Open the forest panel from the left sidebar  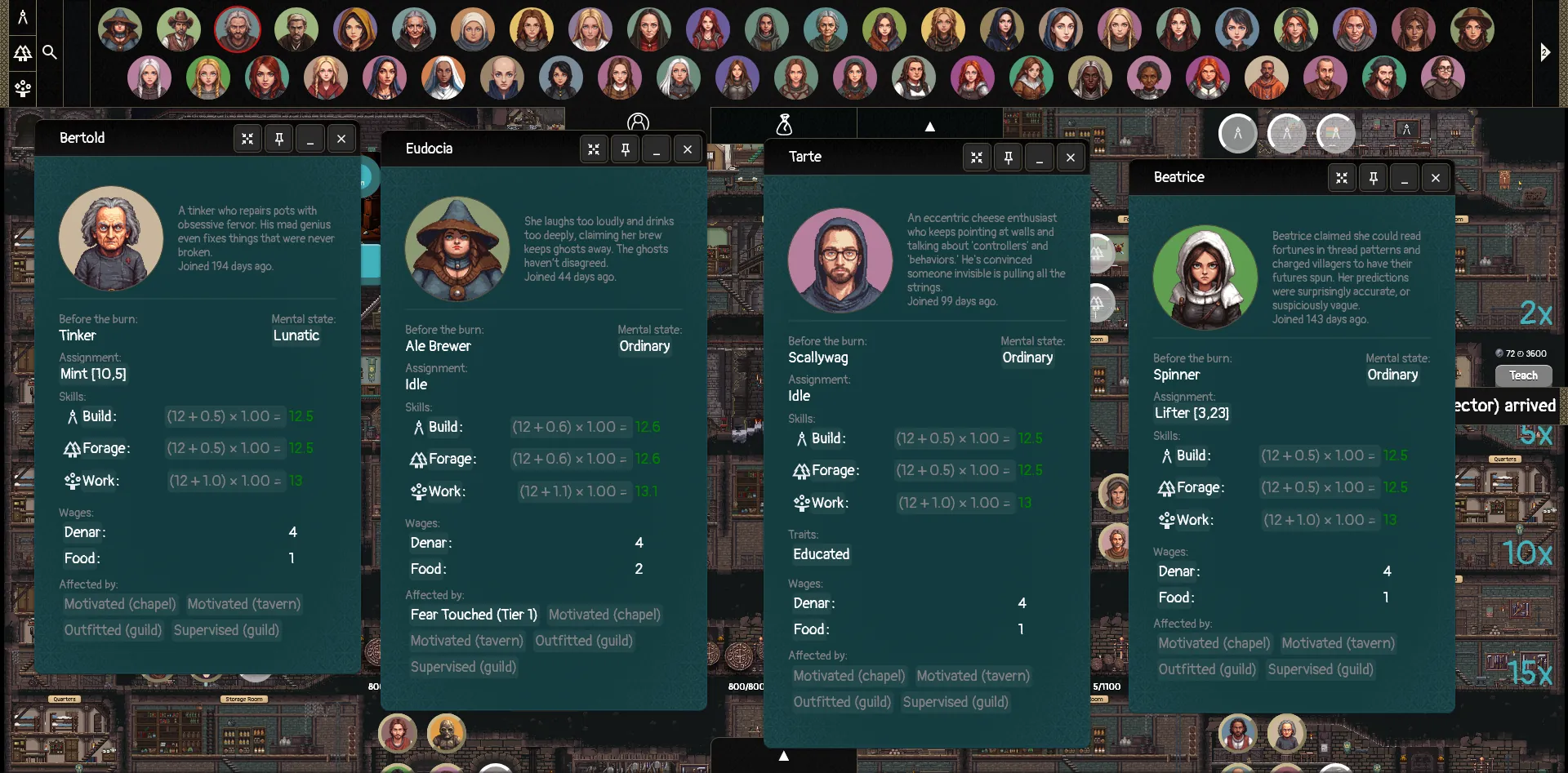(x=22, y=51)
